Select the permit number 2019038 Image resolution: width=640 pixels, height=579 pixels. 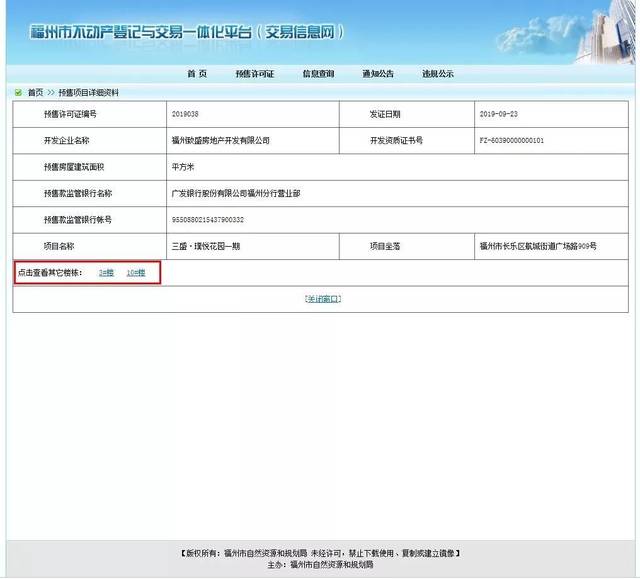click(185, 114)
